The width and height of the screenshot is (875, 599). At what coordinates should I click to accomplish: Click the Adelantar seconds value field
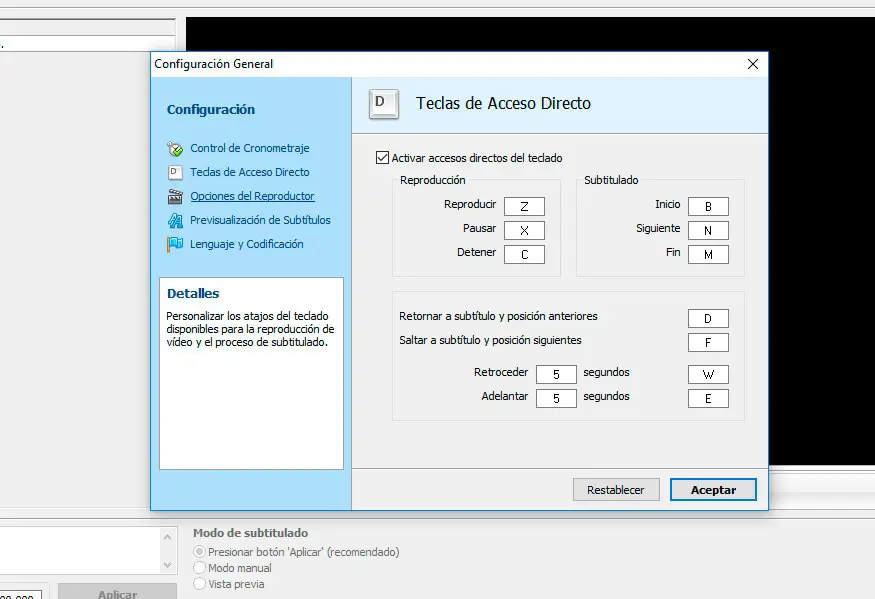pyautogui.click(x=556, y=399)
